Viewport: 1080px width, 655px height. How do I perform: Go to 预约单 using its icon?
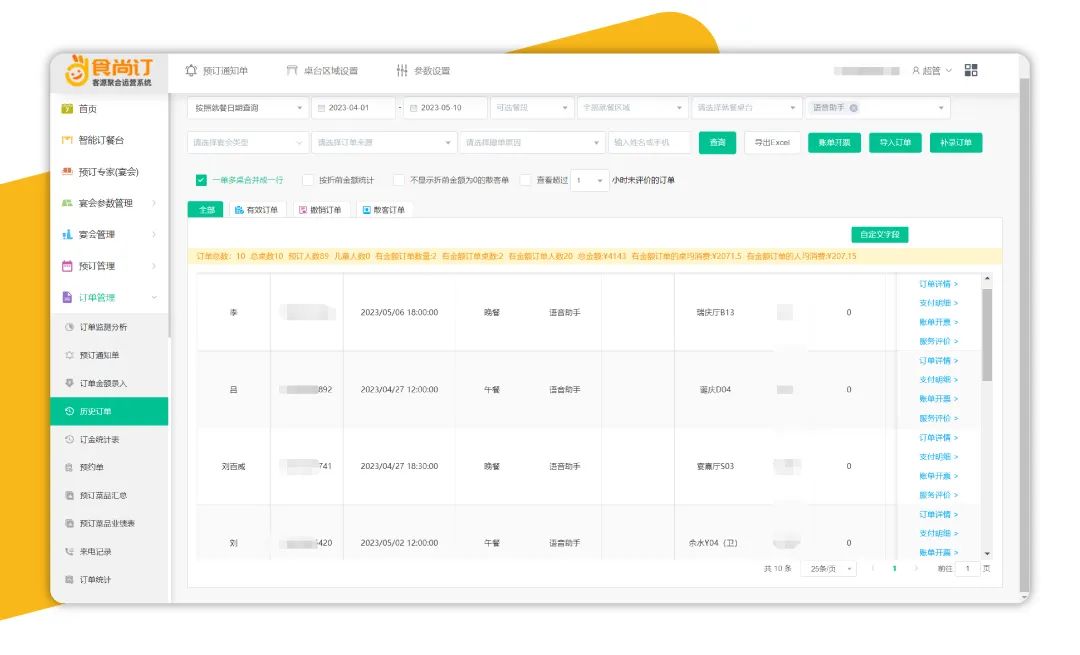69,468
